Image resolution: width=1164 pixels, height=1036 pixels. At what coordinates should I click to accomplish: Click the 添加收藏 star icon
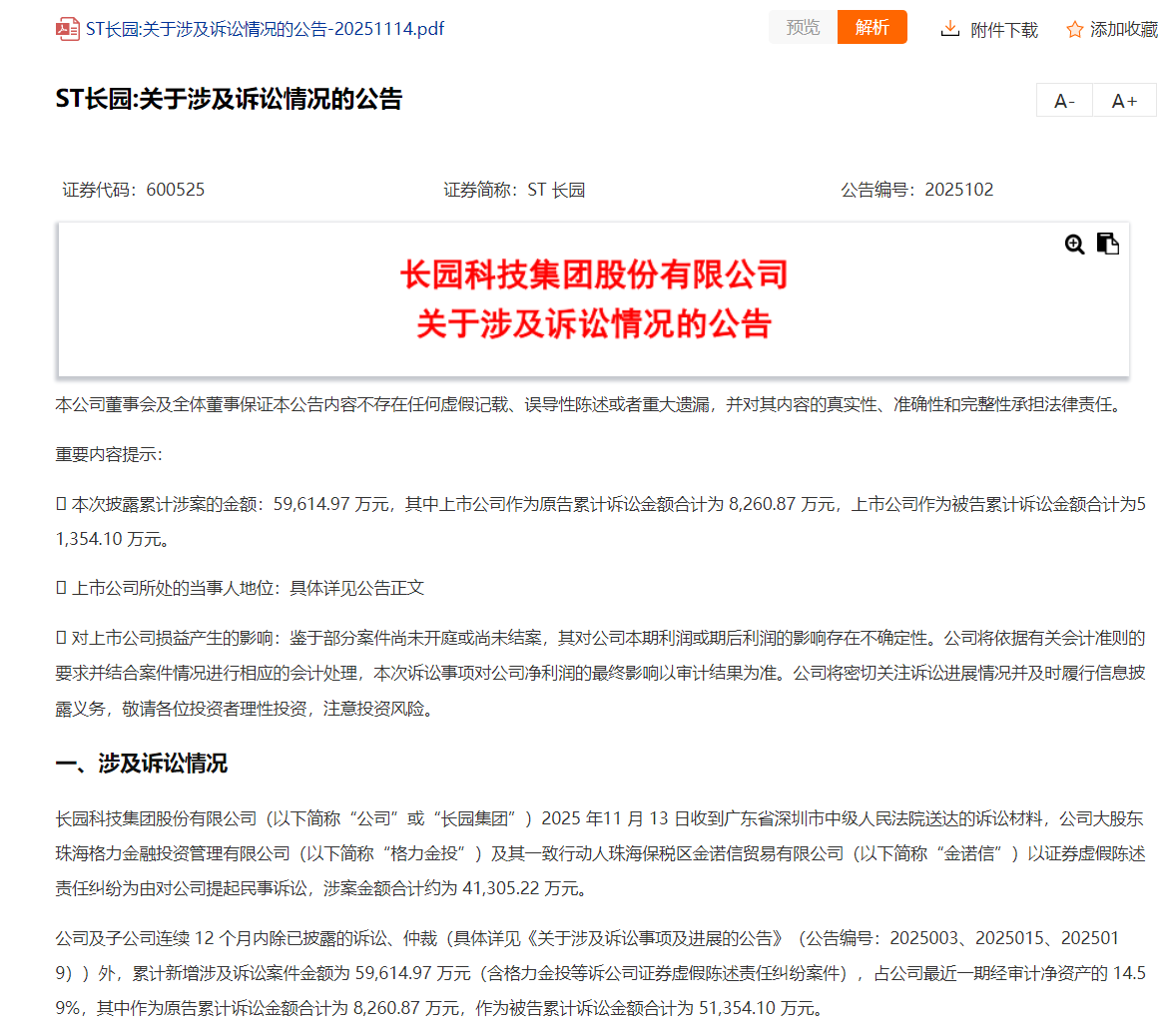(x=1074, y=30)
